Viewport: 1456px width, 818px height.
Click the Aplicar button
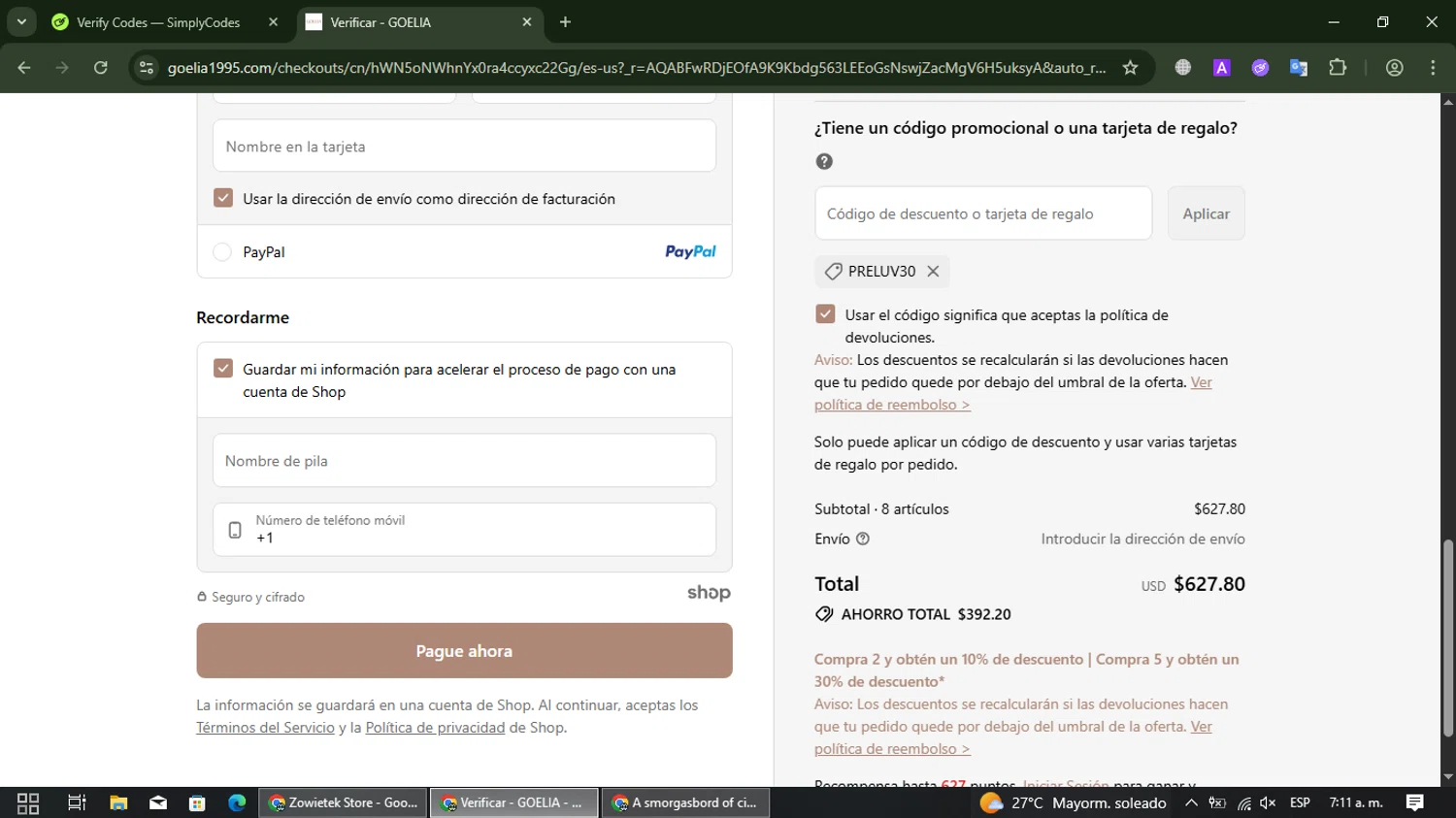[x=1206, y=213]
